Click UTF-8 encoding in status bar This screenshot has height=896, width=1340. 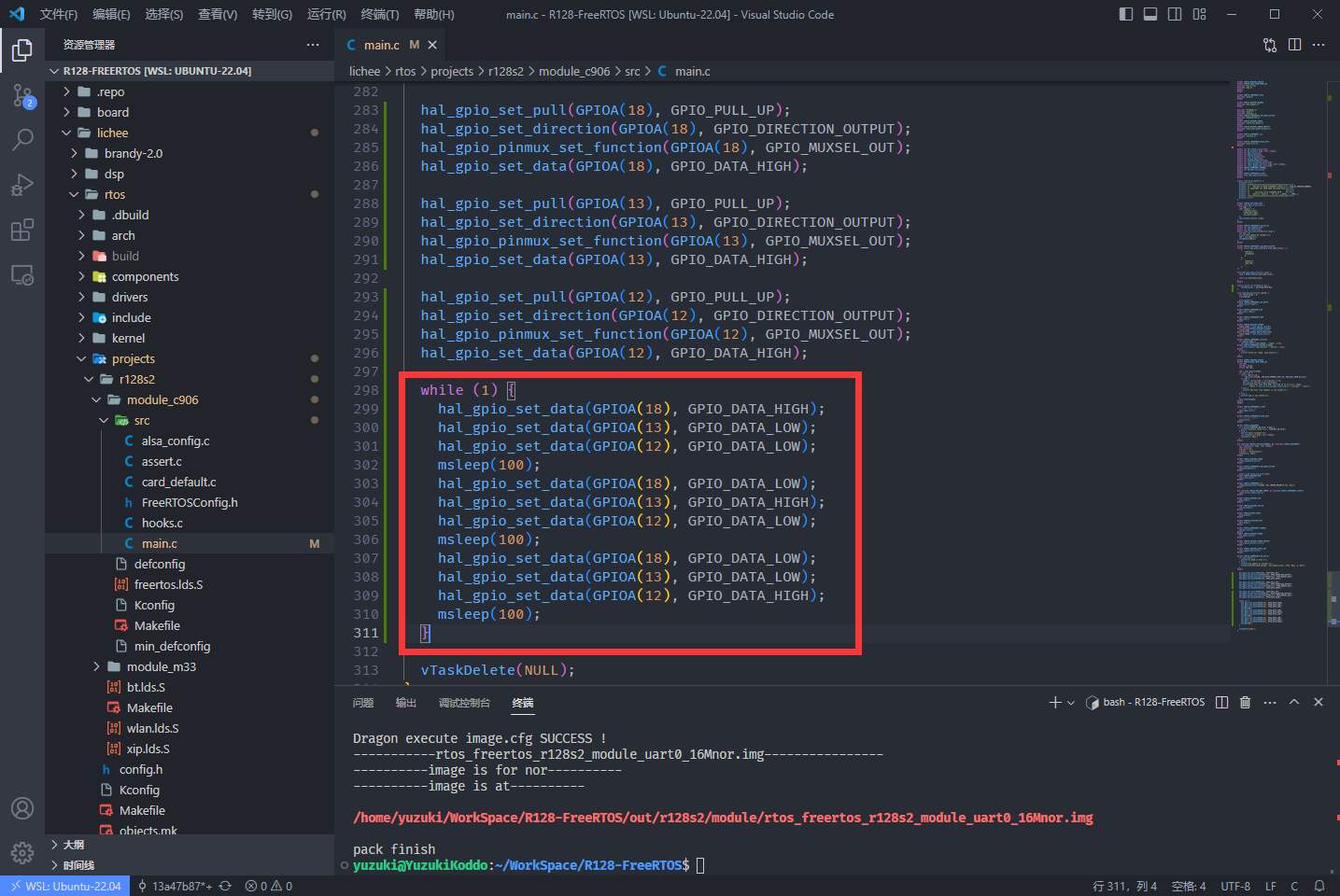(x=1234, y=886)
